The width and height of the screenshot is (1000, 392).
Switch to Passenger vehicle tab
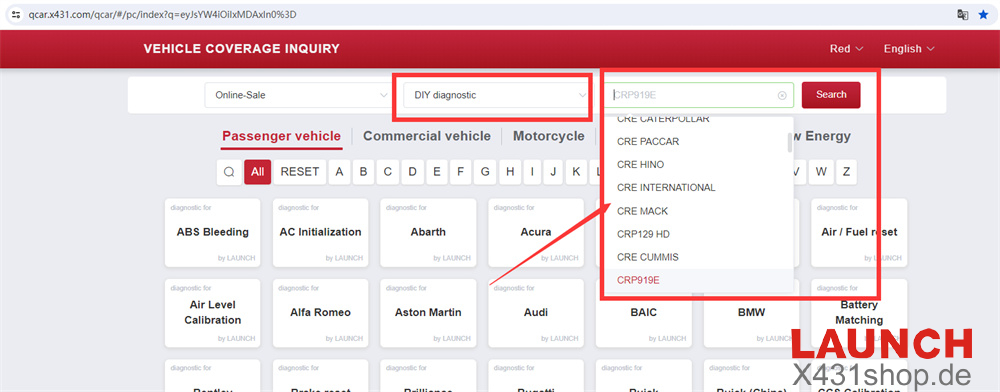(281, 136)
